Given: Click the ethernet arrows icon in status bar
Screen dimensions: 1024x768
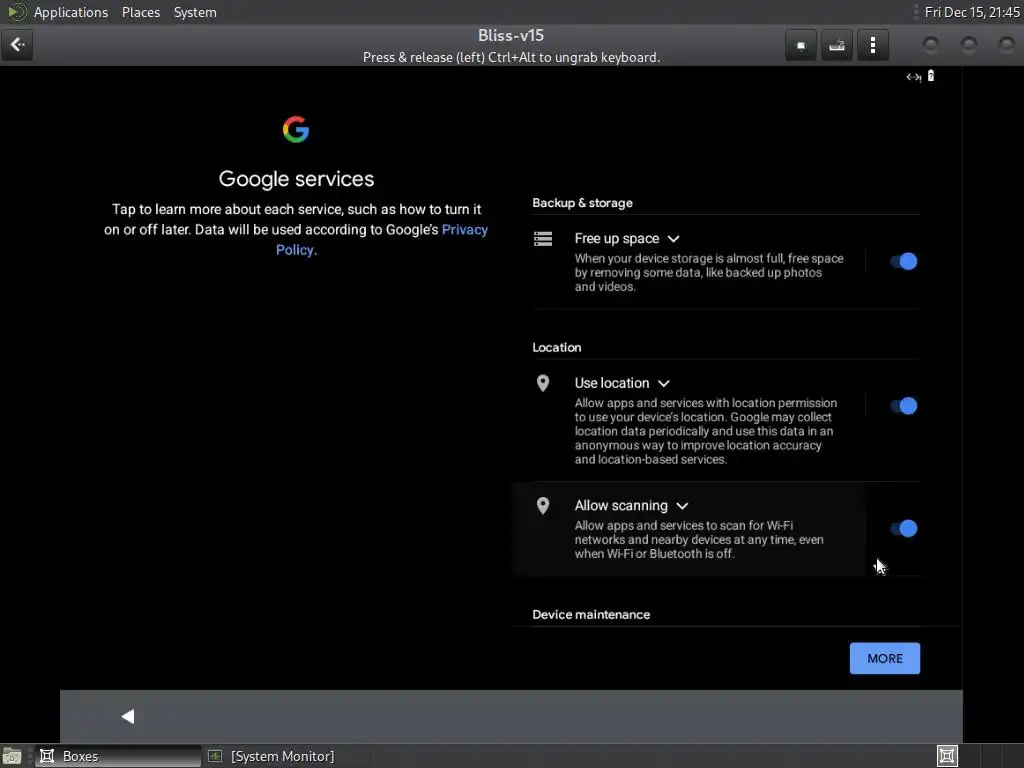Looking at the screenshot, I should tap(914, 77).
